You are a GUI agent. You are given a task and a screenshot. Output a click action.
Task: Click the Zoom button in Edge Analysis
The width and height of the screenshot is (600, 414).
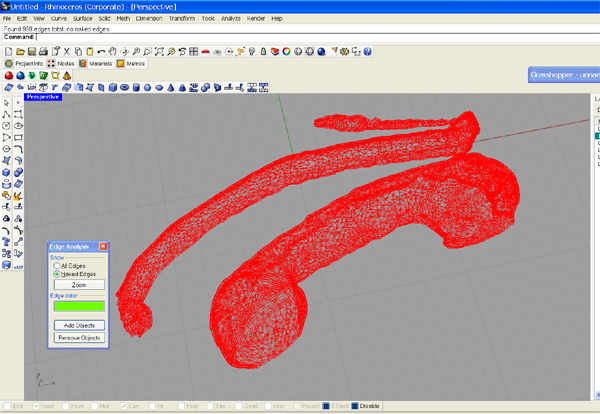pos(79,285)
